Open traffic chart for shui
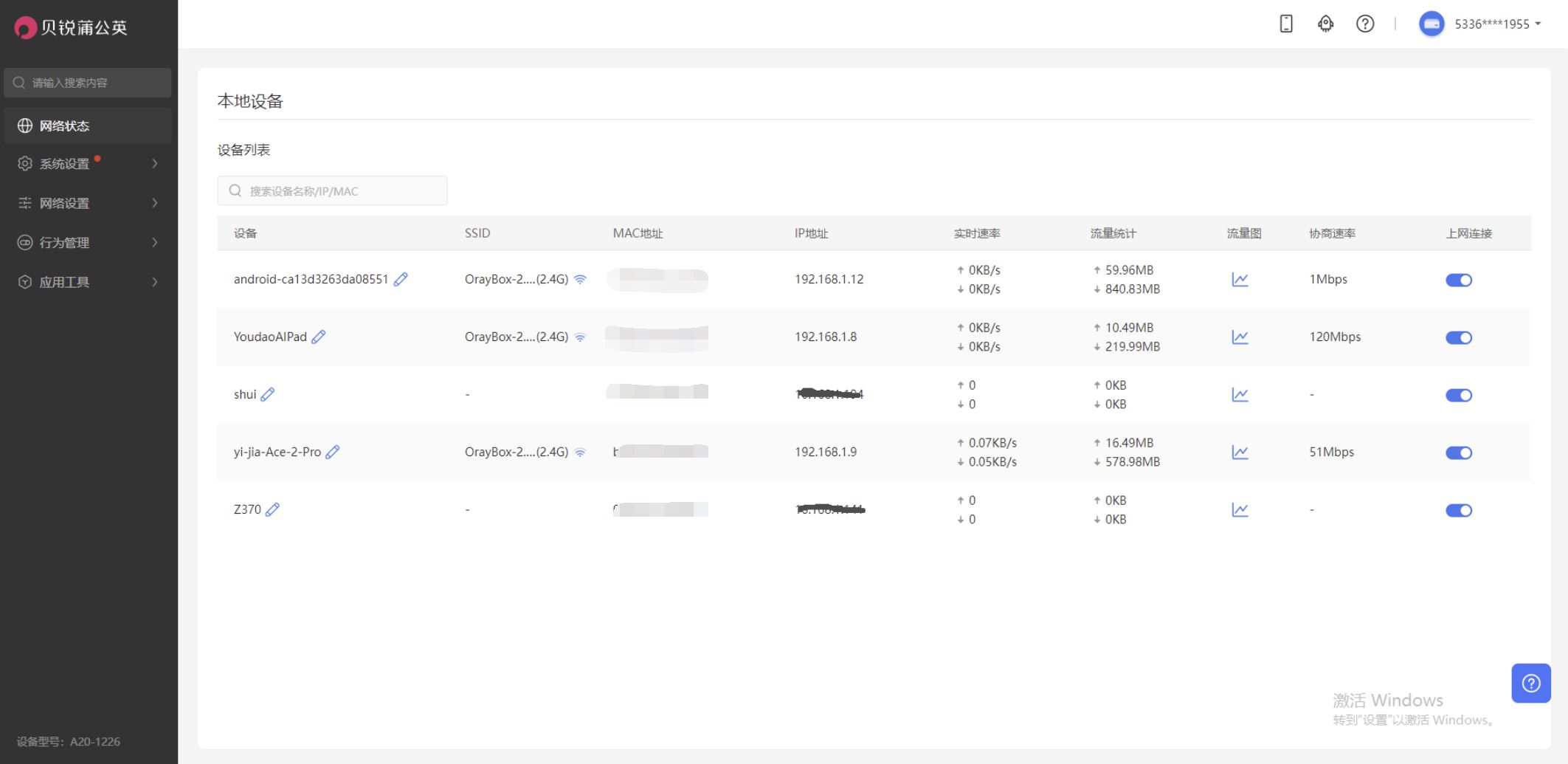1568x764 pixels. click(x=1240, y=395)
